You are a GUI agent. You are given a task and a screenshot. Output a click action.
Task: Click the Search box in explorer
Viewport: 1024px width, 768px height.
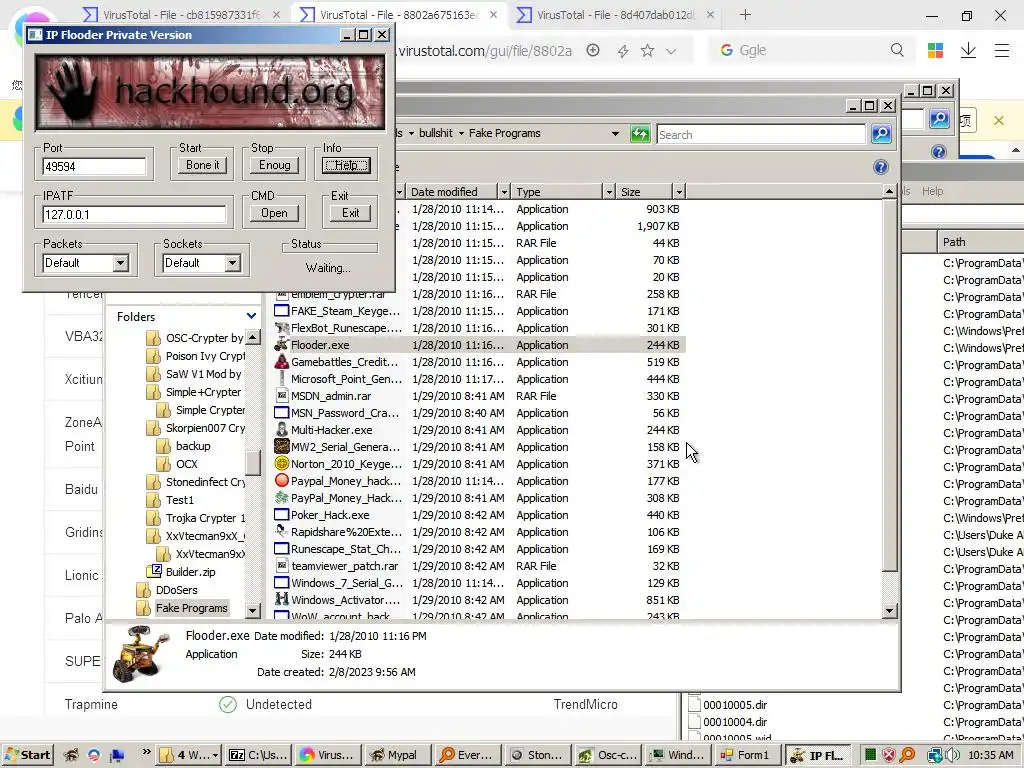click(761, 135)
